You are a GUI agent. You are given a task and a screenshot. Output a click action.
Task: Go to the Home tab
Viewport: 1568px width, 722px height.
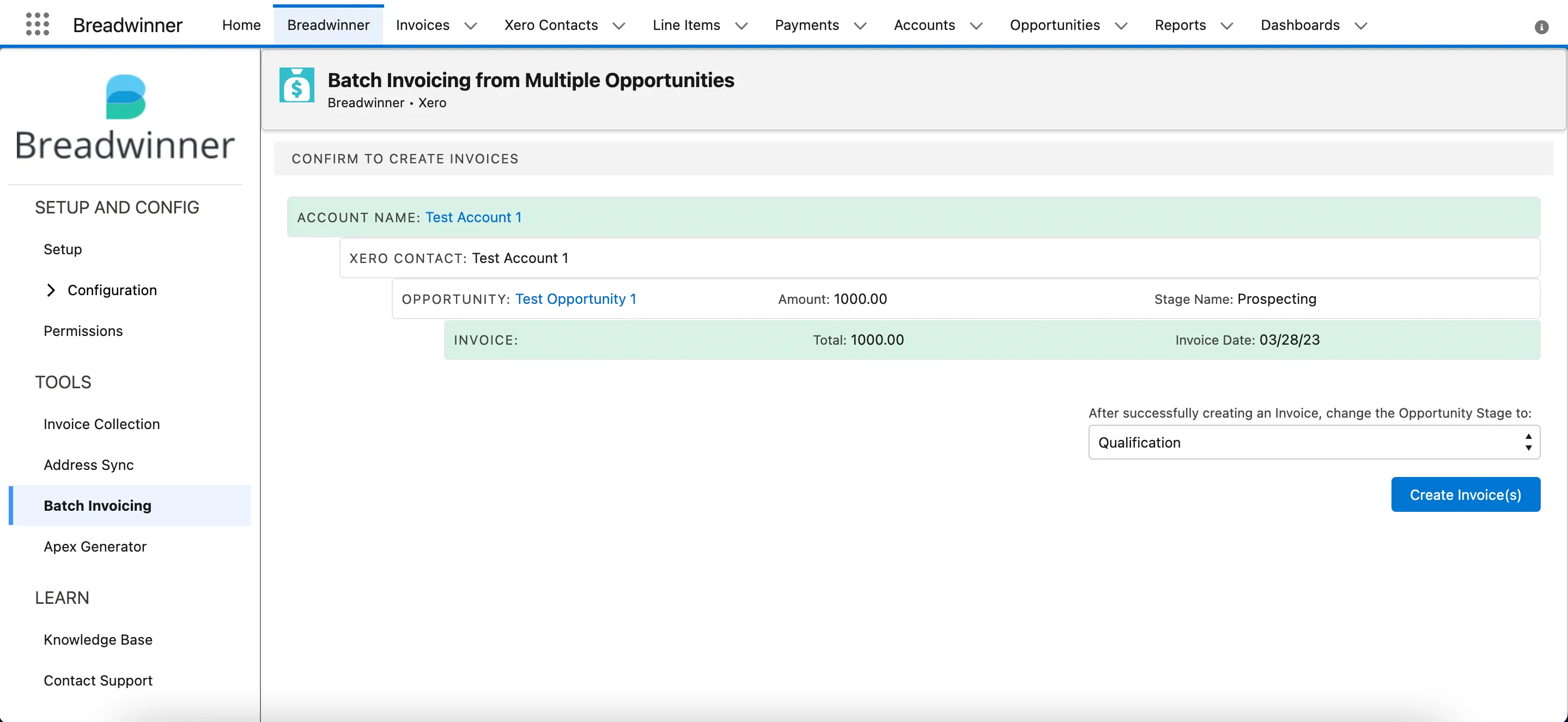point(241,25)
